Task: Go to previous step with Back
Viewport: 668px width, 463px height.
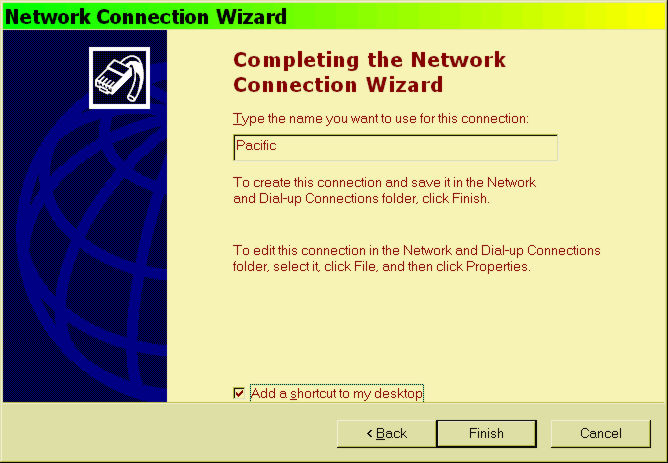Action: (x=386, y=434)
